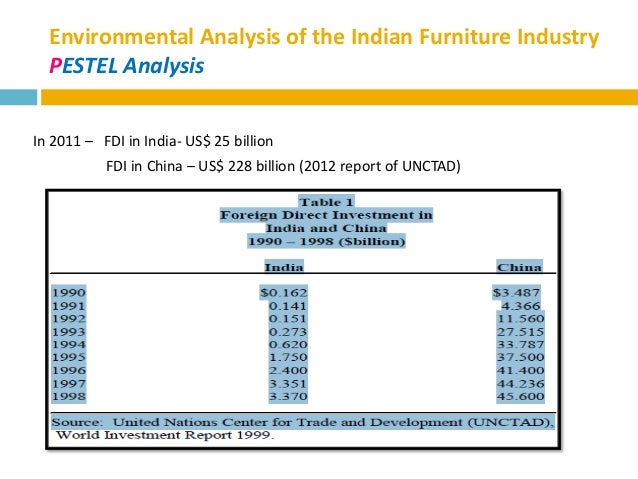Select the year 1995 row label
The image size is (638, 479).
tap(69, 357)
